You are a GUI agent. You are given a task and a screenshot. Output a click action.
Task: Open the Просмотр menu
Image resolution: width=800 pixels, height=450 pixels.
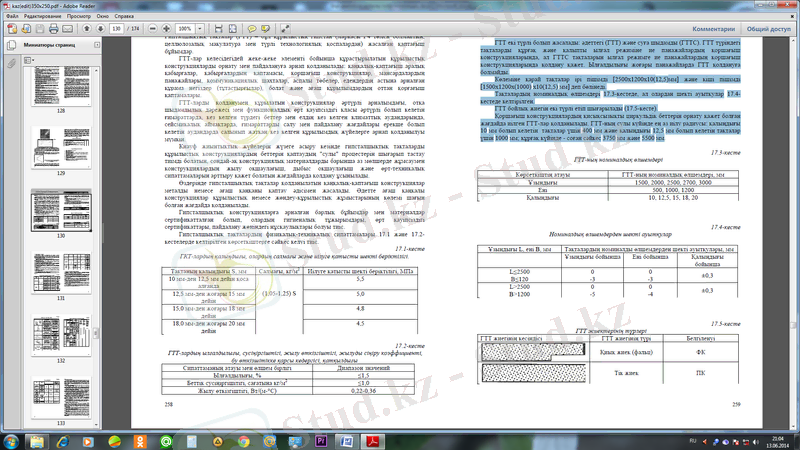point(89,17)
